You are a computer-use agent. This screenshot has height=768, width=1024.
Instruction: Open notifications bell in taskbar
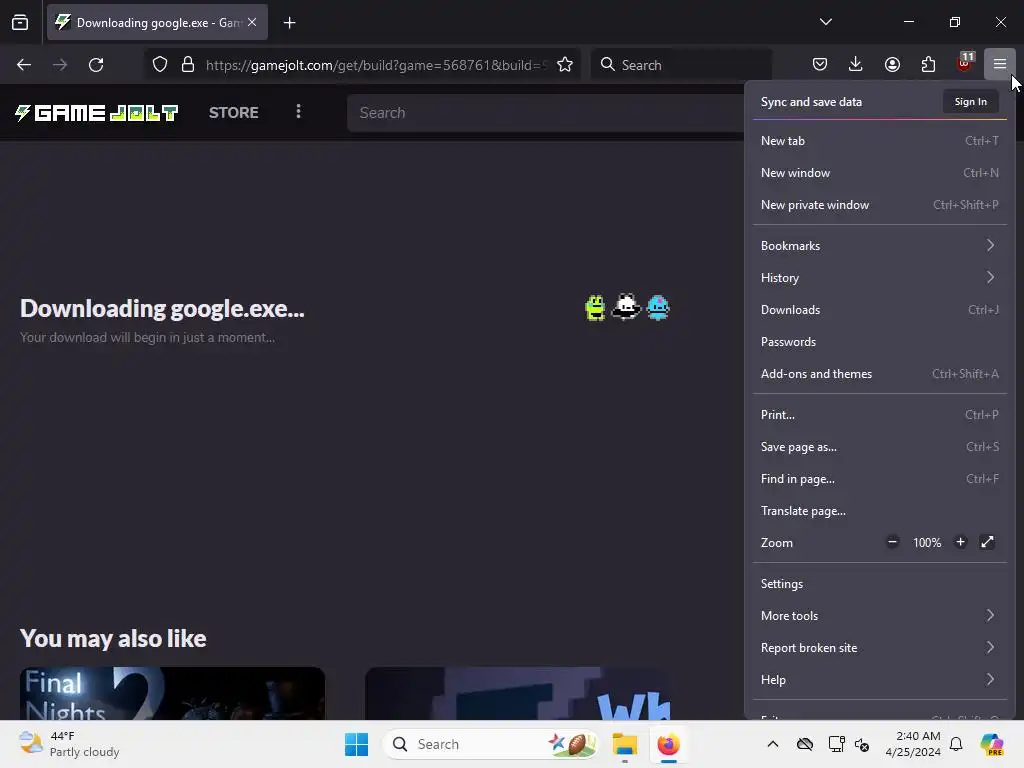(956, 744)
